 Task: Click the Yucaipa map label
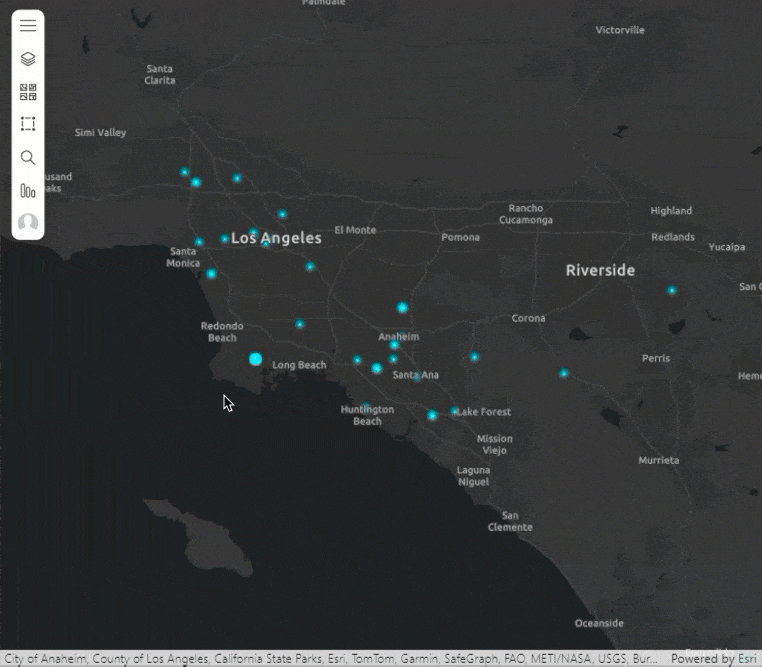click(727, 247)
